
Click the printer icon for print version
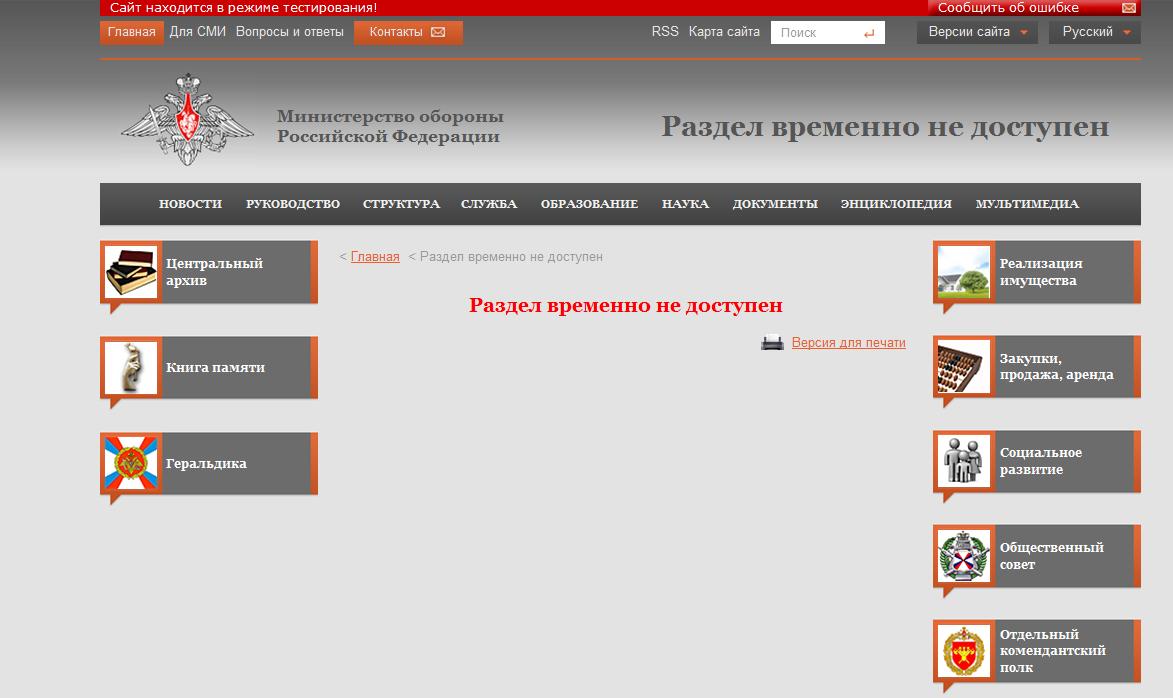point(772,343)
